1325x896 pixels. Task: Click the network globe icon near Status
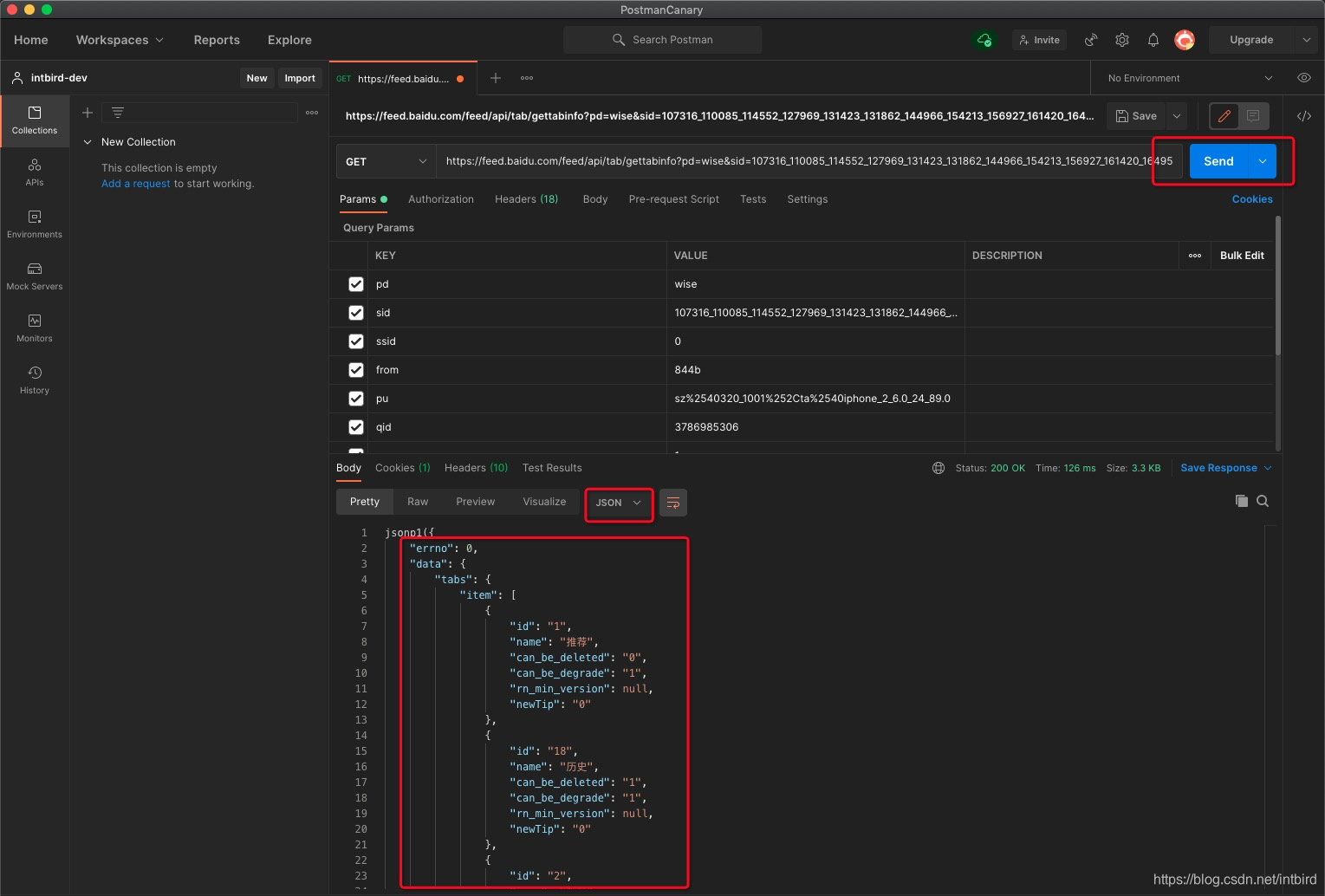coord(939,468)
